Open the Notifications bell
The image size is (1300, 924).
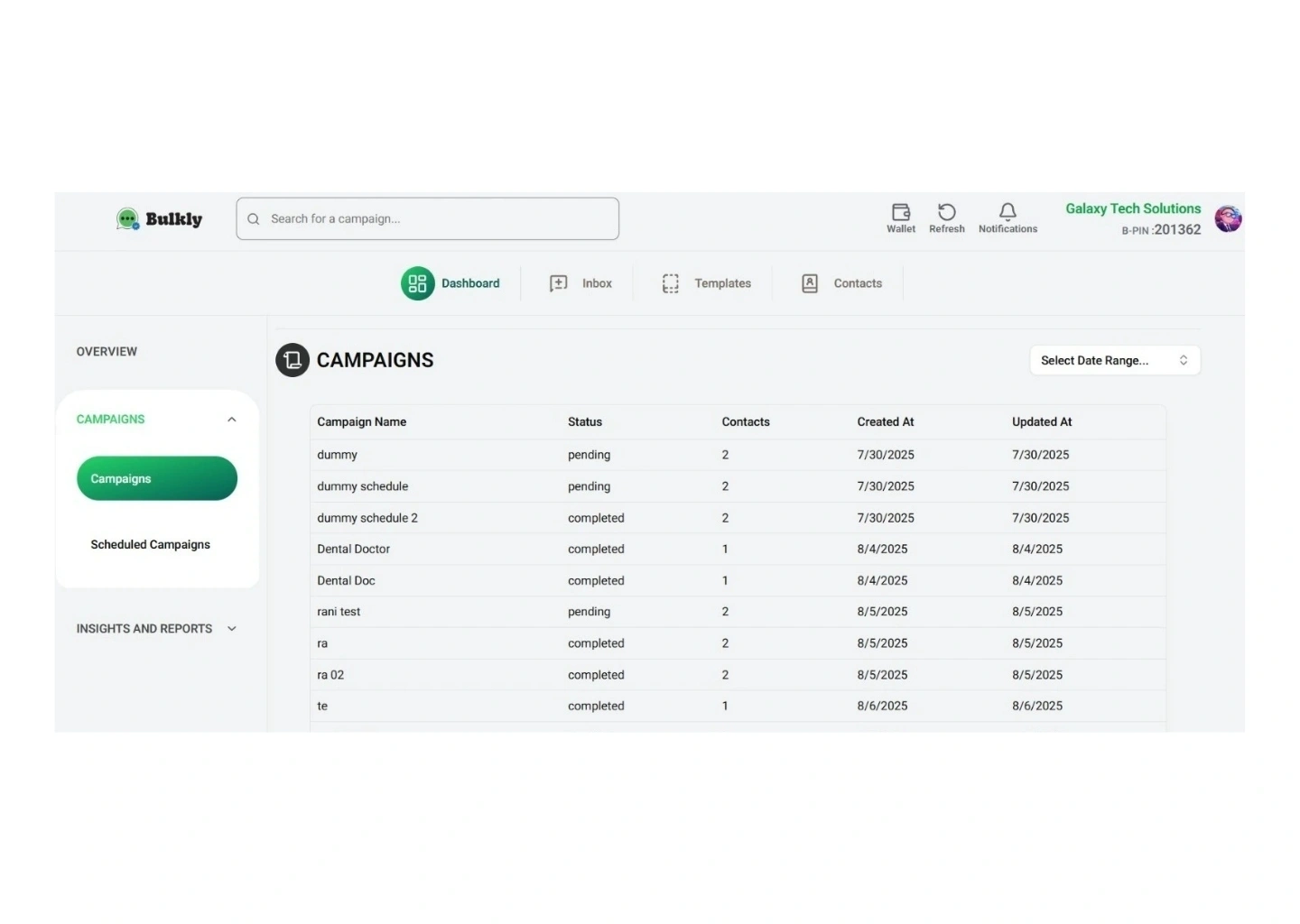[x=1007, y=213]
